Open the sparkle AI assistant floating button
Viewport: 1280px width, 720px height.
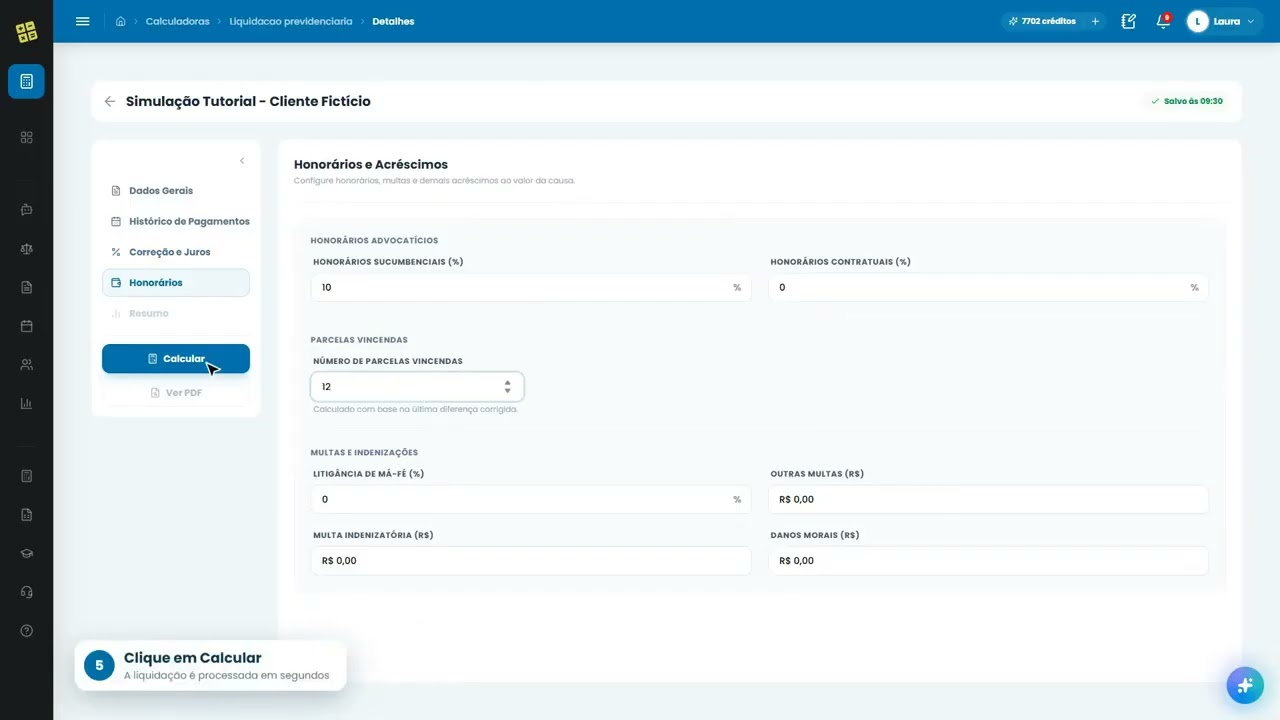tap(1245, 685)
